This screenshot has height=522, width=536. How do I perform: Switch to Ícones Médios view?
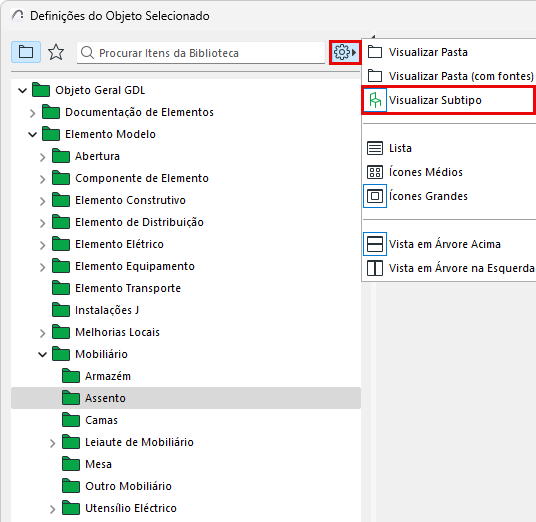(449, 172)
